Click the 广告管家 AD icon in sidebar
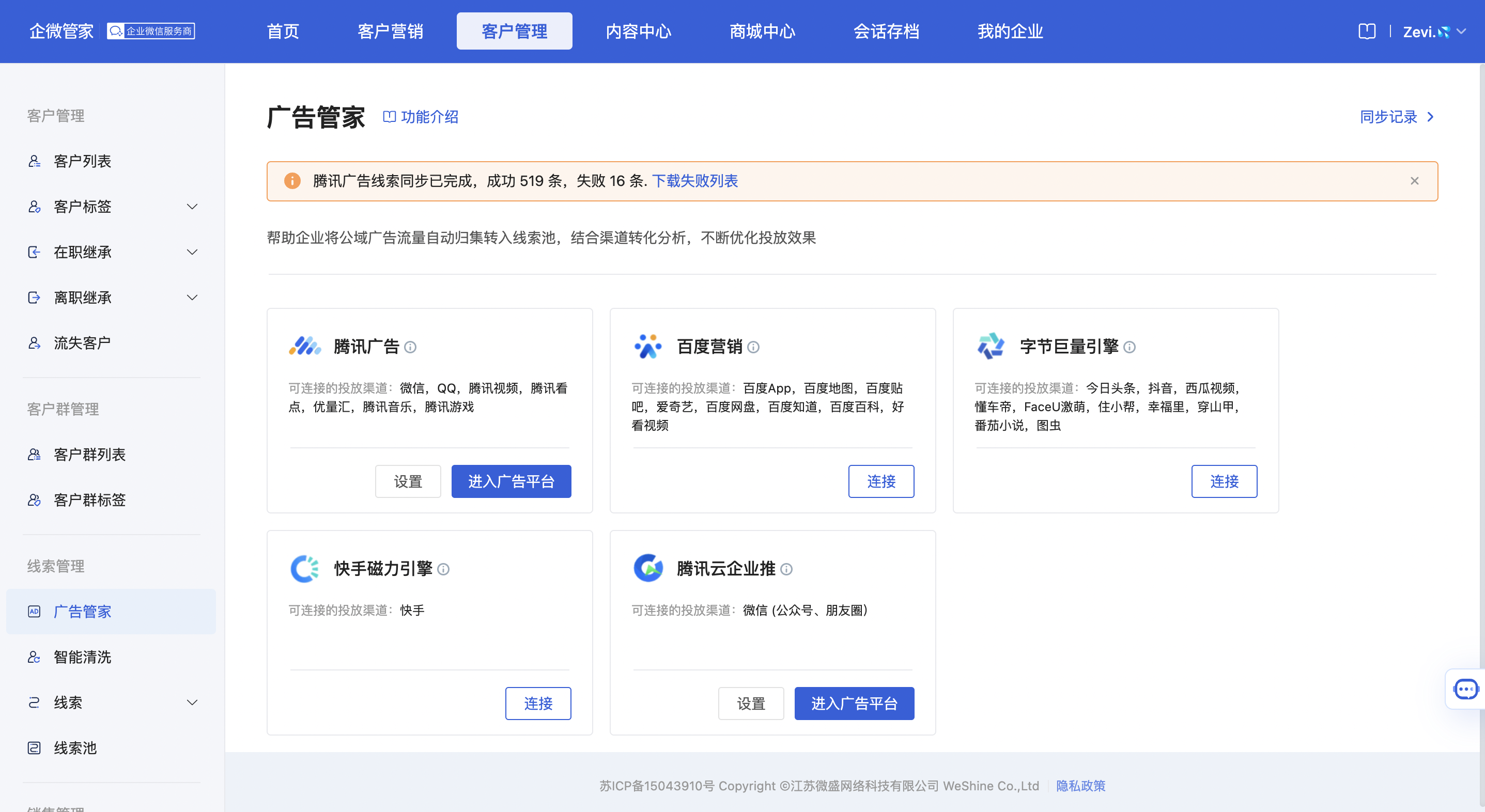 (34, 612)
